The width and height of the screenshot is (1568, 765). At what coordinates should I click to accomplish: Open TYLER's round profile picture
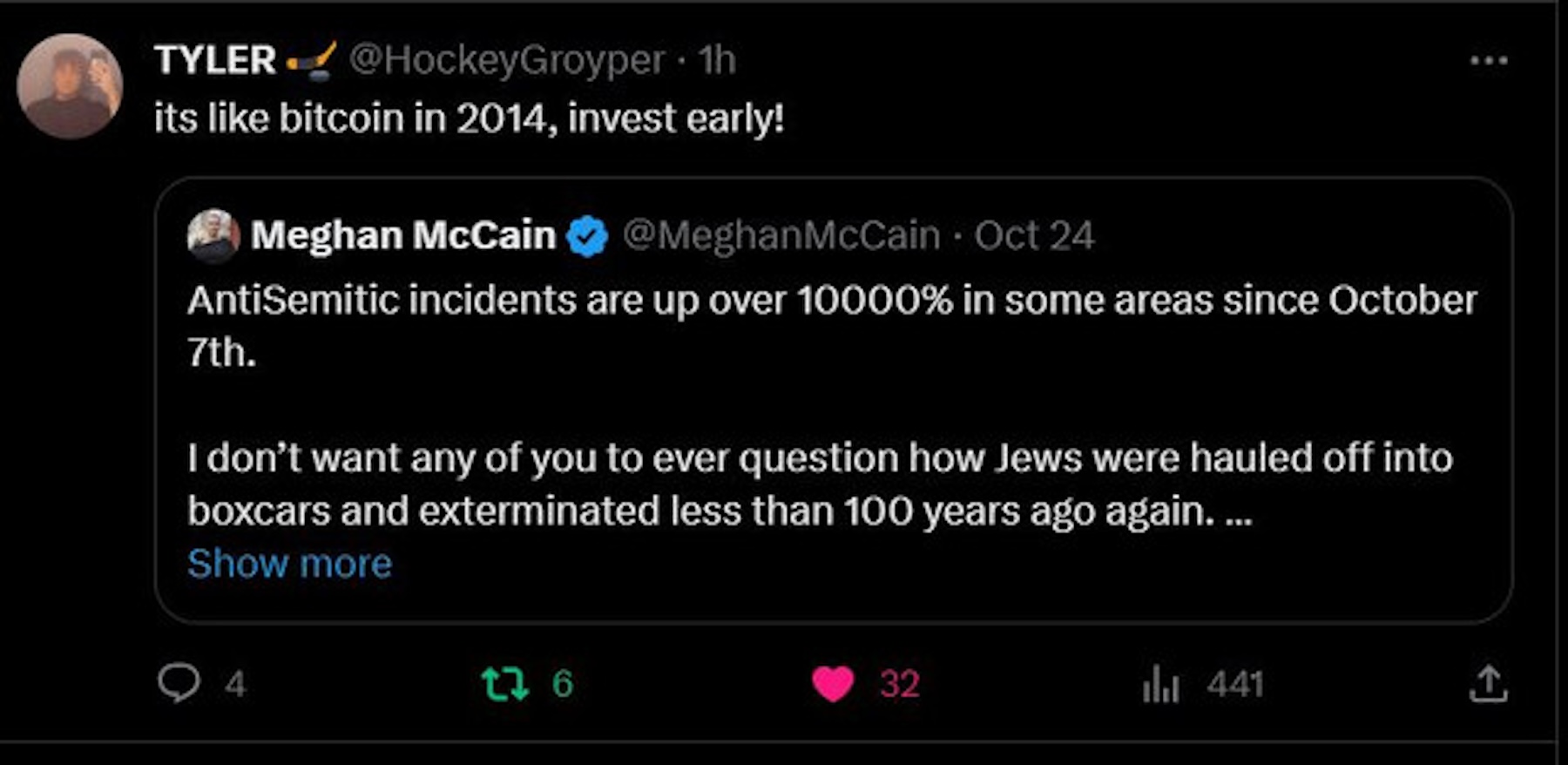[x=70, y=86]
